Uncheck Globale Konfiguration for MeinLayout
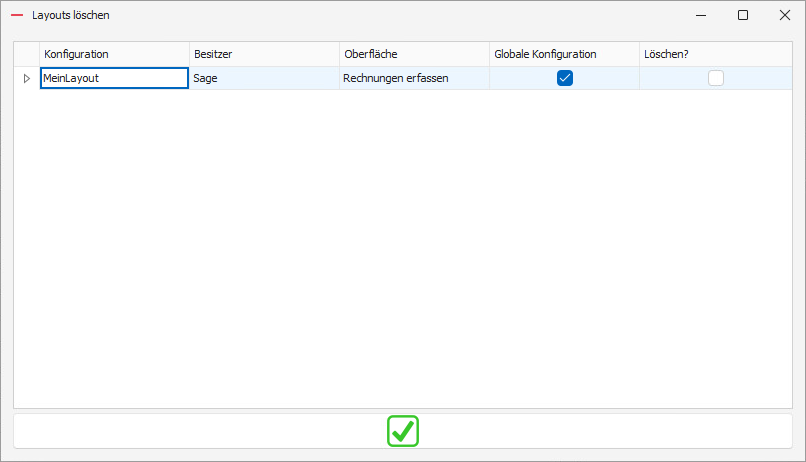806x462 pixels. (x=565, y=78)
